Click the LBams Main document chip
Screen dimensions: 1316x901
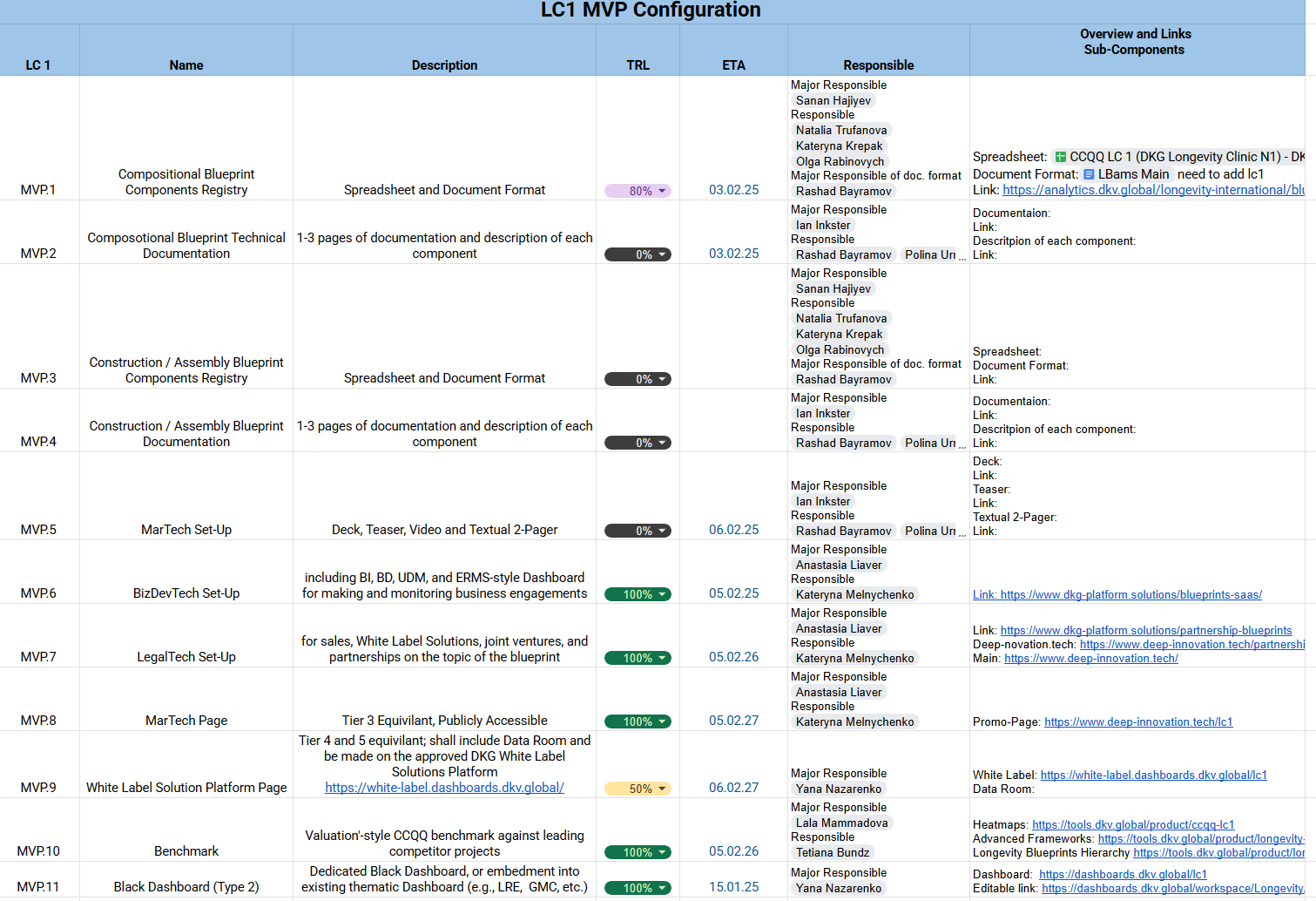coord(1132,174)
